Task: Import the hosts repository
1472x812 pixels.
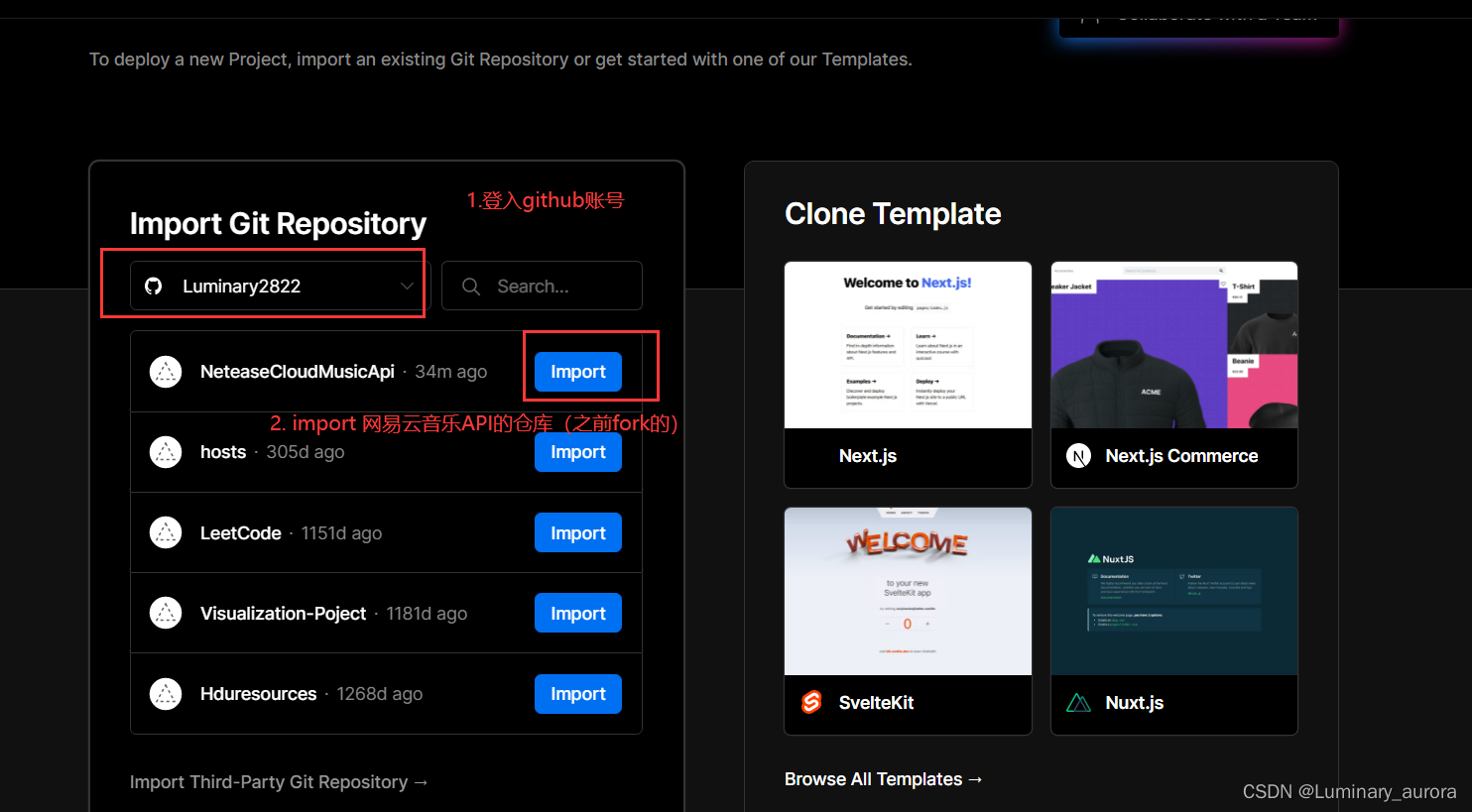Action: (x=578, y=452)
